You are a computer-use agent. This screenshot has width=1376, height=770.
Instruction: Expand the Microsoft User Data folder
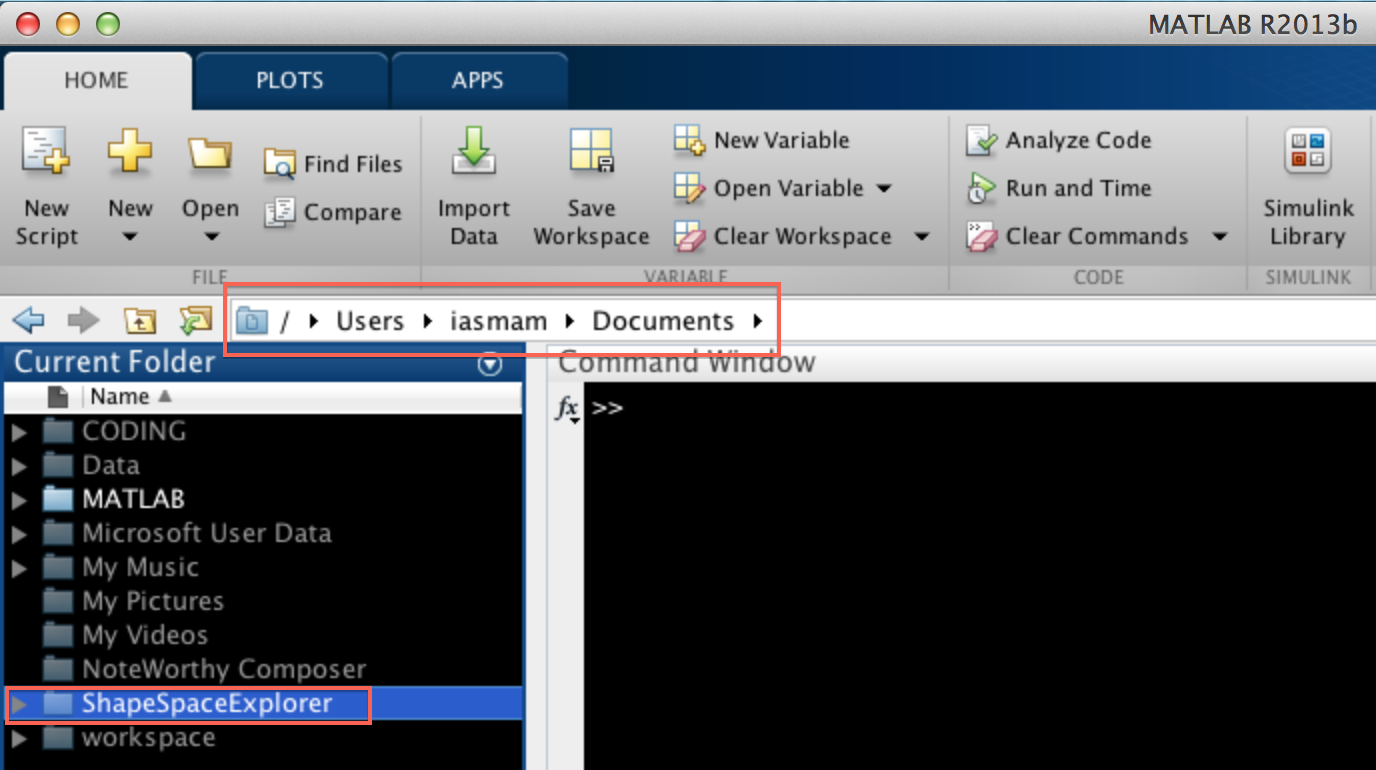point(18,534)
